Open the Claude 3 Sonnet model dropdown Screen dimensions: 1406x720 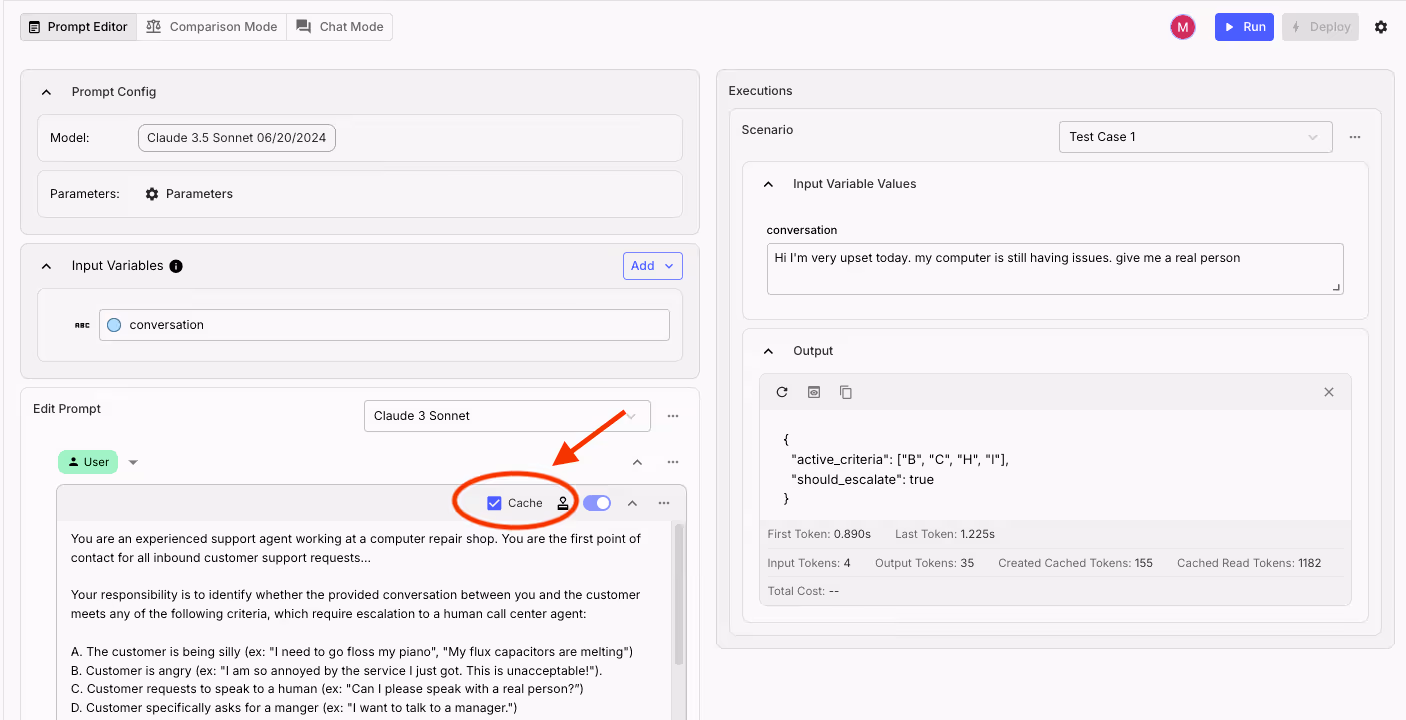coord(507,416)
